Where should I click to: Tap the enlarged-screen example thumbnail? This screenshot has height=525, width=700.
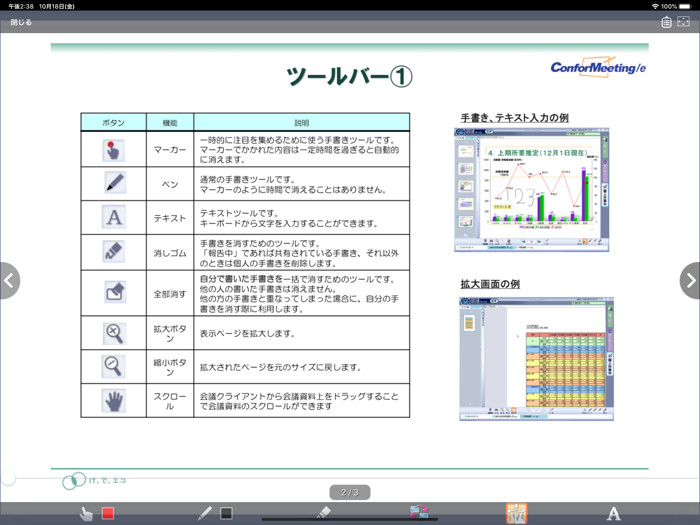pos(537,359)
